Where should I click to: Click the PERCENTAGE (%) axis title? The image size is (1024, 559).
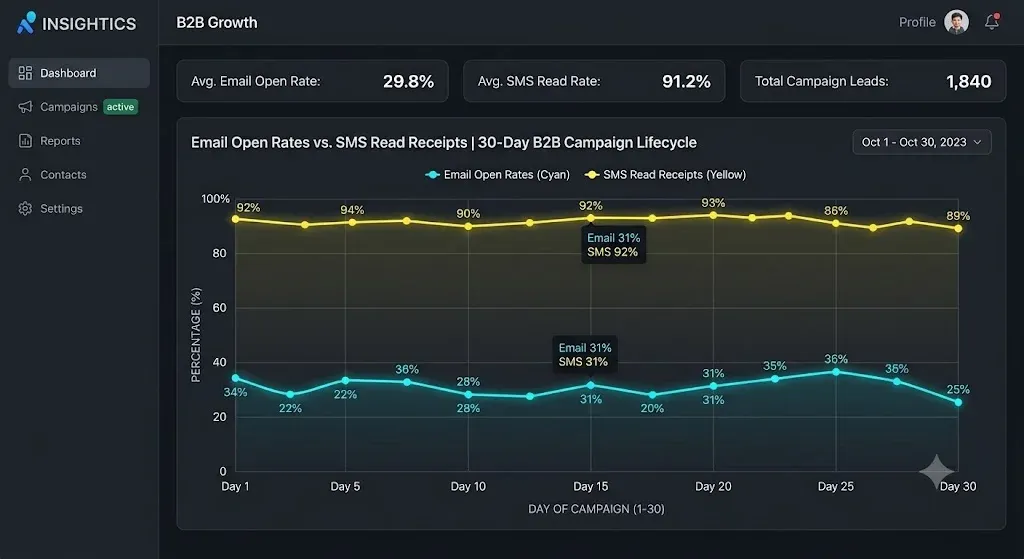(x=195, y=334)
